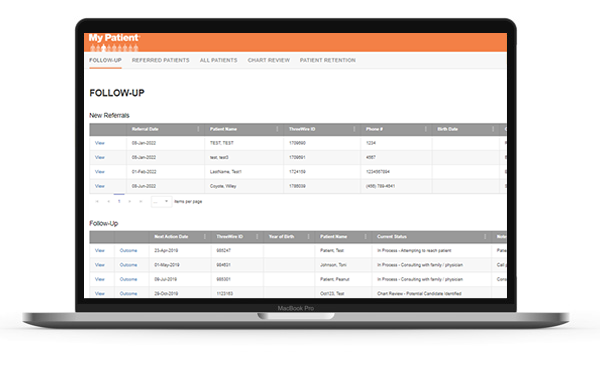Click the phone number (456) 789-4541
The image size is (600, 367).
(x=380, y=186)
